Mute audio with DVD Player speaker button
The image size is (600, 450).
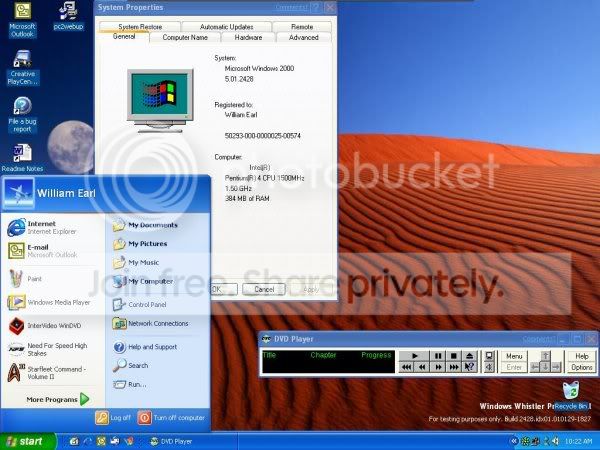(x=489, y=367)
